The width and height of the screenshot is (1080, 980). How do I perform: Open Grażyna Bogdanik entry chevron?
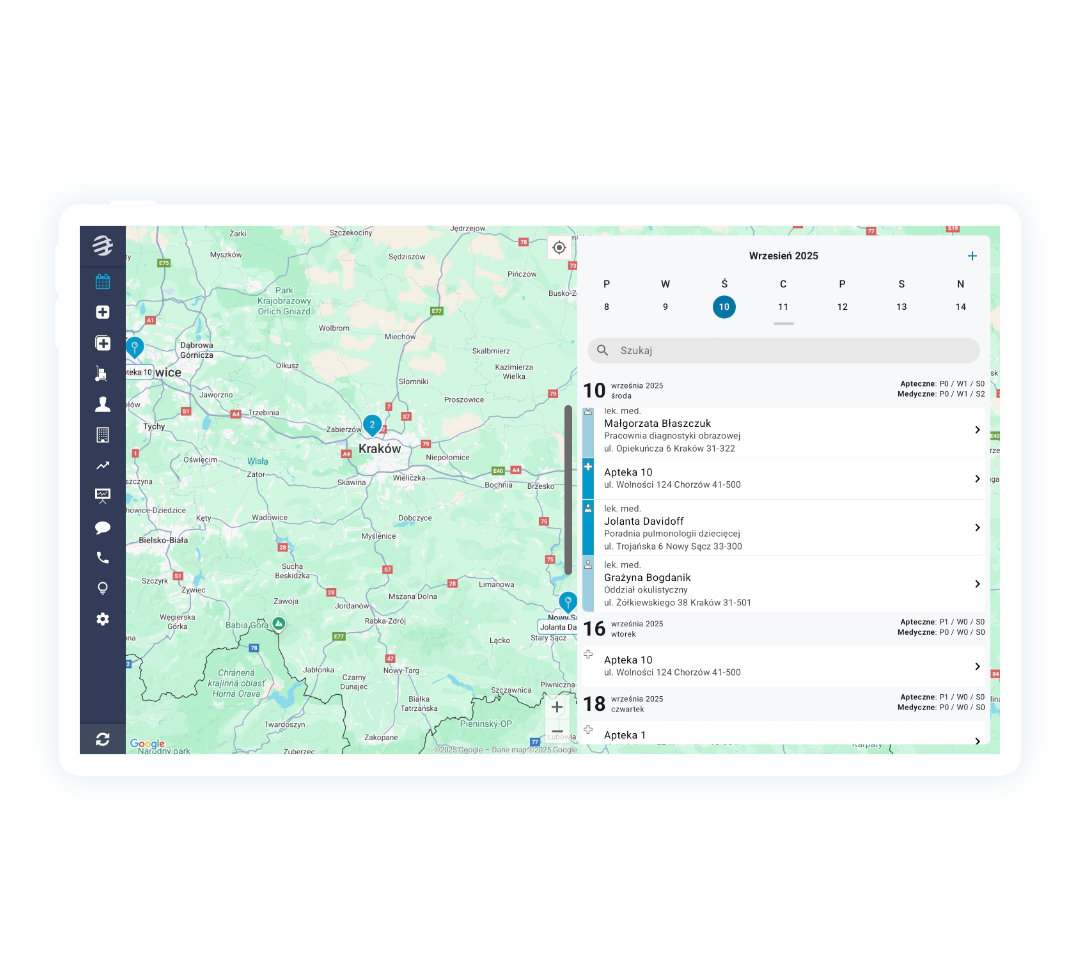tap(977, 584)
